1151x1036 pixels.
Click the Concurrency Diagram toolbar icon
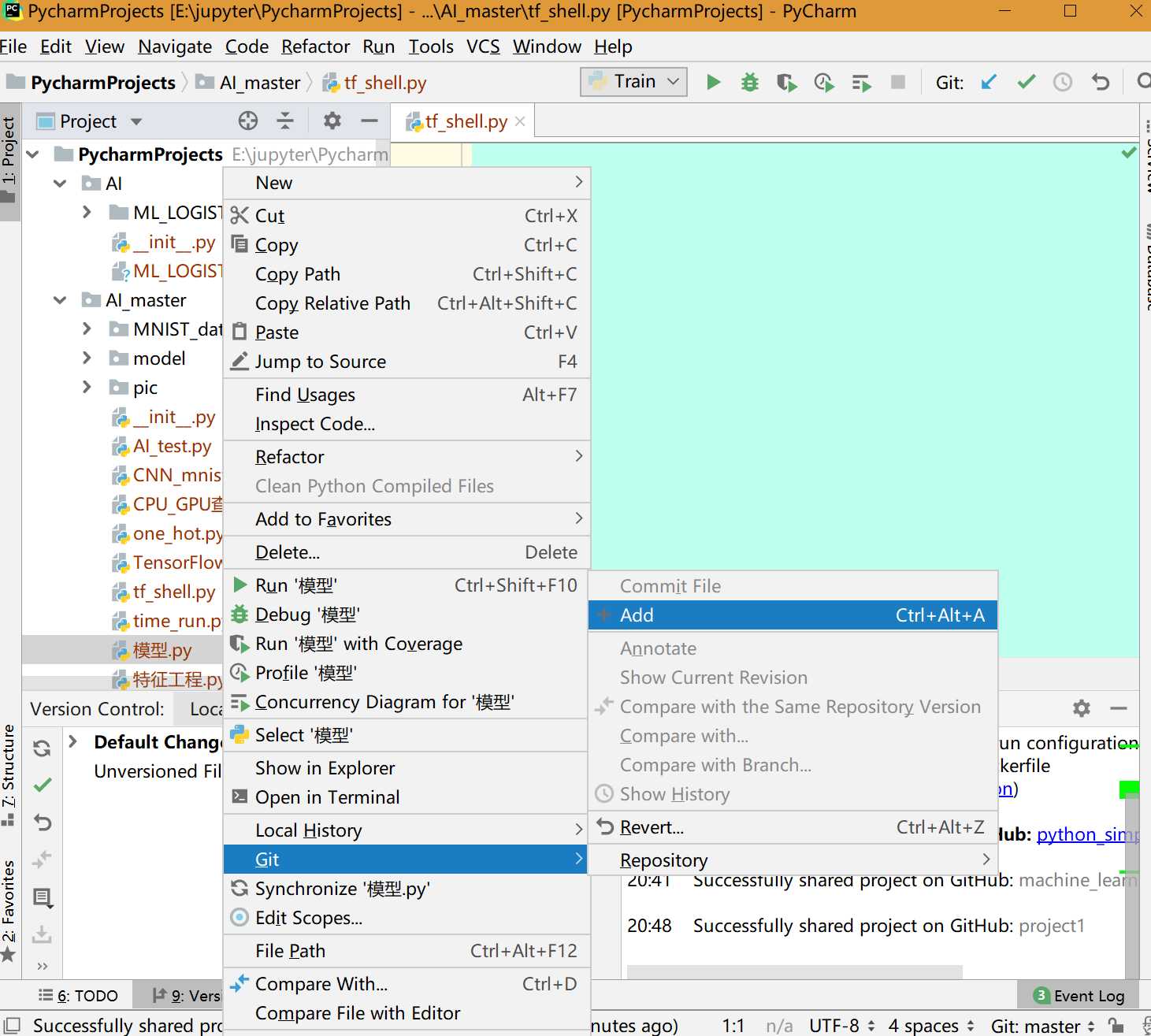862,83
